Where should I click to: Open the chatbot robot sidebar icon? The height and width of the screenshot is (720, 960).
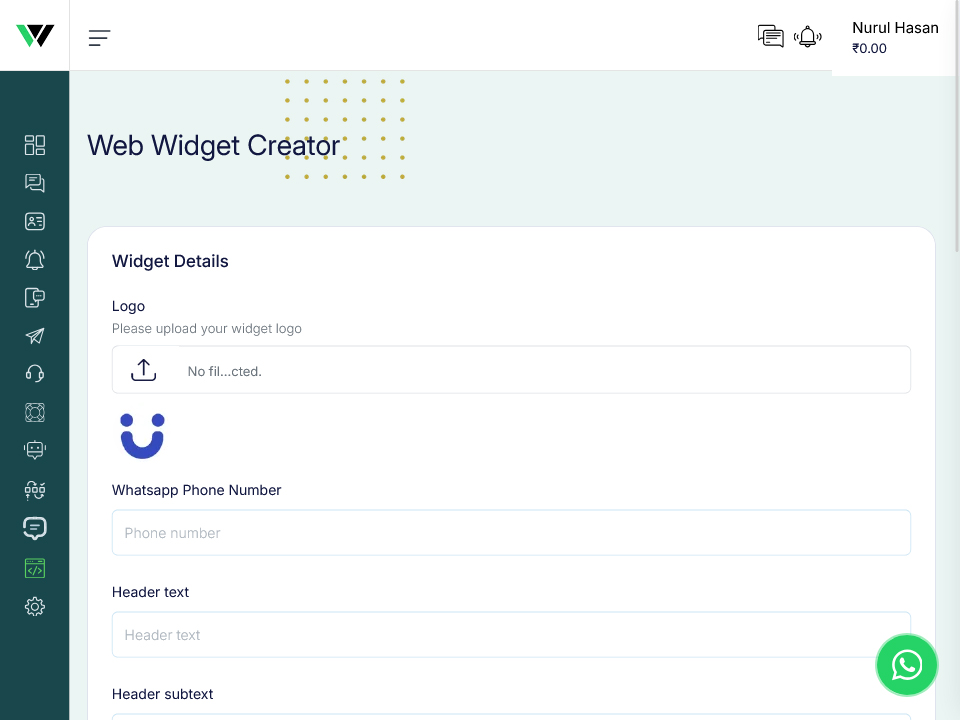[35, 450]
